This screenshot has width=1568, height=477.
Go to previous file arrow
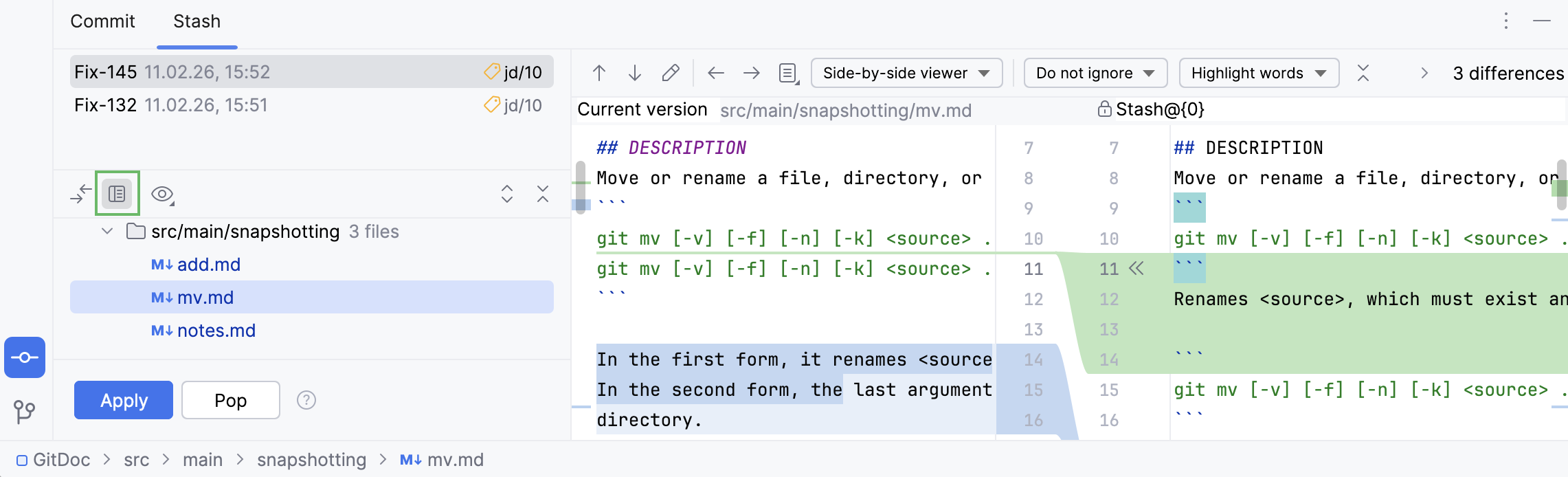(716, 73)
